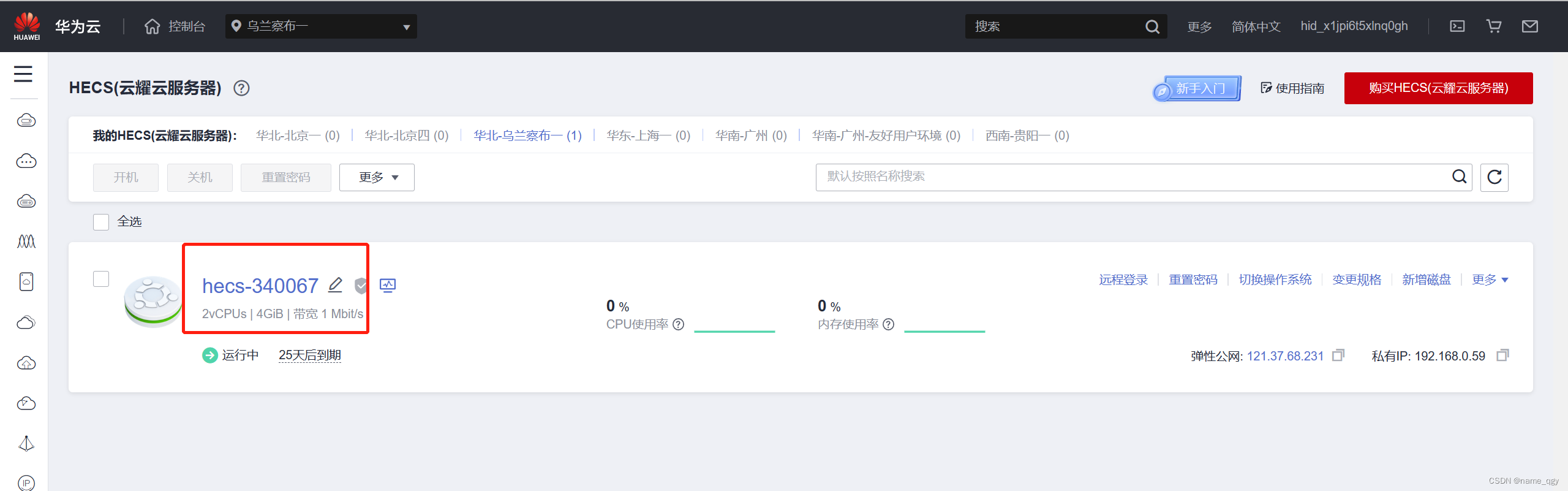Toggle the 全选 select-all checkbox
Screen dimensions: 1568x491
point(101,221)
